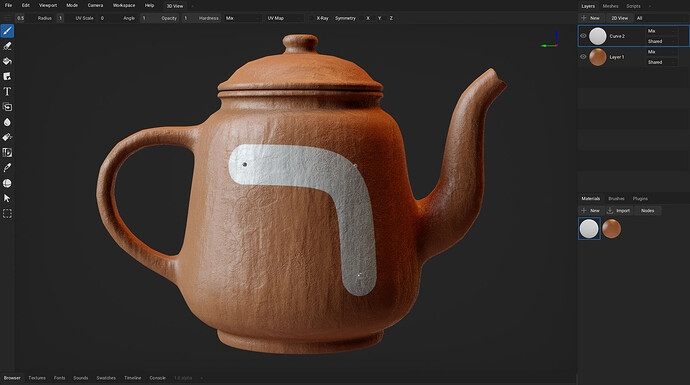The width and height of the screenshot is (690, 385).
Task: Select the Color ID tool
Action: click(7, 153)
